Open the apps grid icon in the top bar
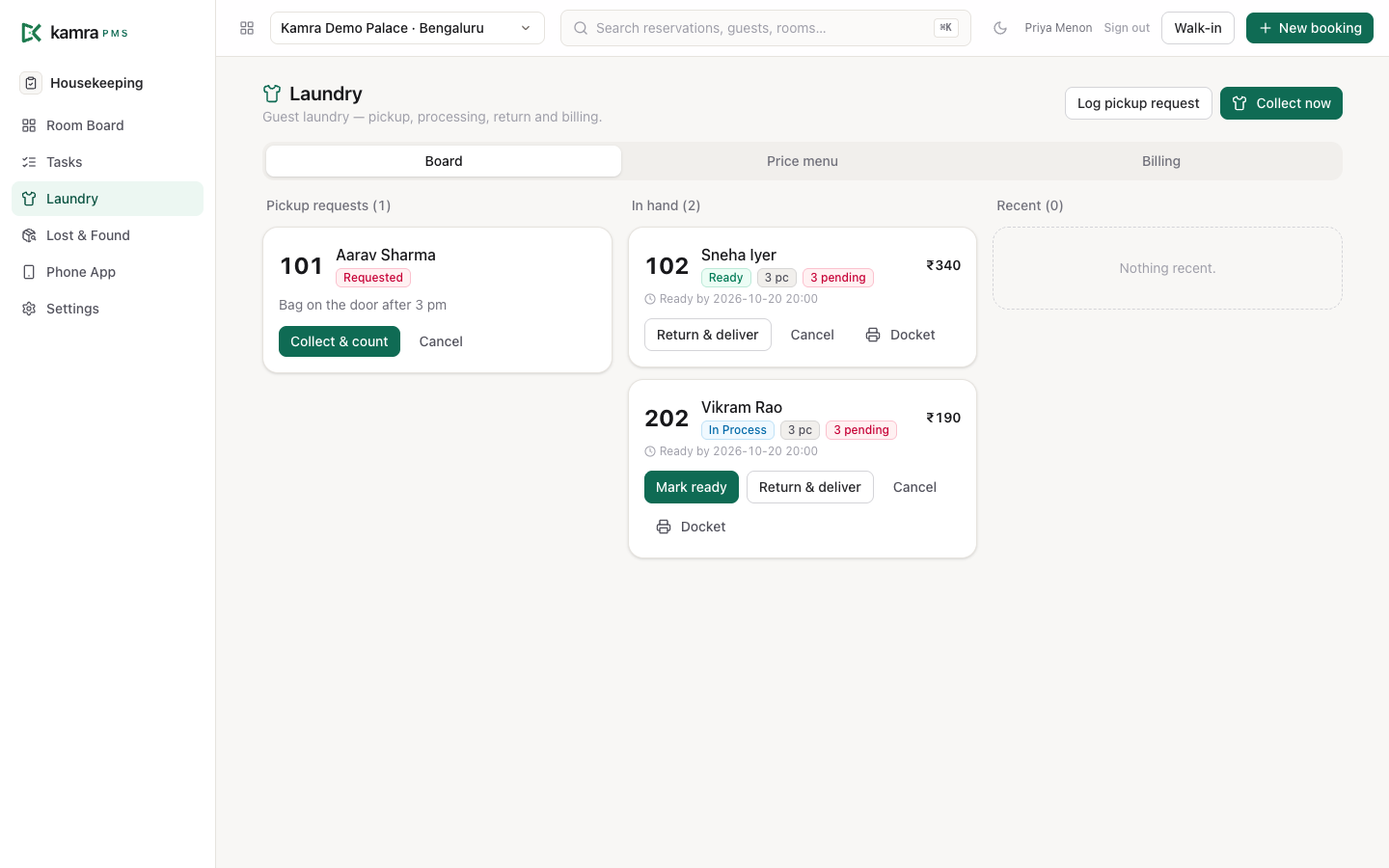Viewport: 1389px width, 868px height. click(x=247, y=28)
